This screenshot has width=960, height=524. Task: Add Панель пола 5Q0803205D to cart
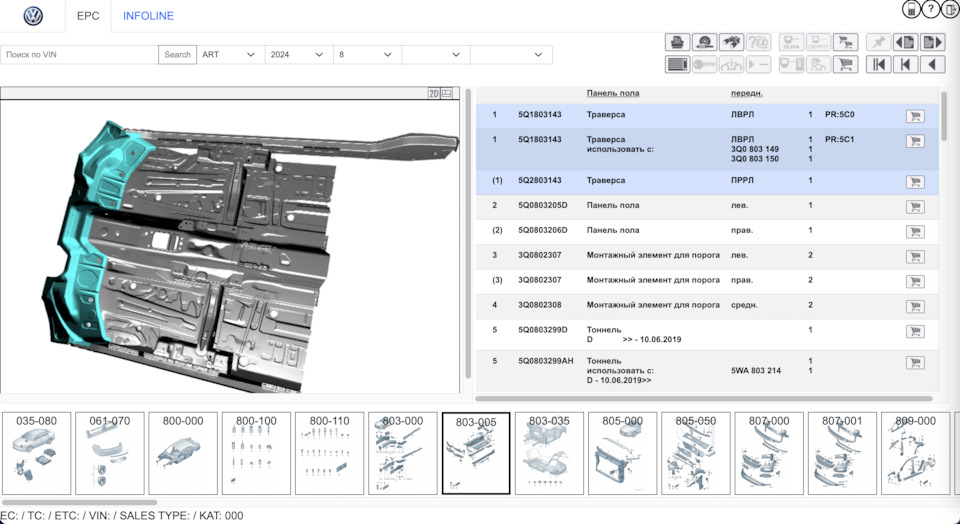click(x=914, y=206)
